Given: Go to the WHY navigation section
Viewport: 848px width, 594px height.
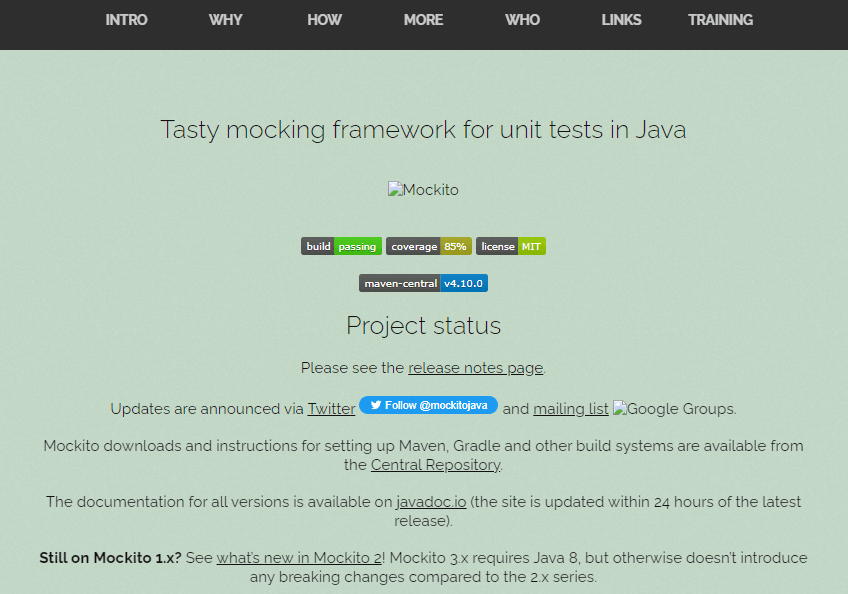Looking at the screenshot, I should click(225, 20).
